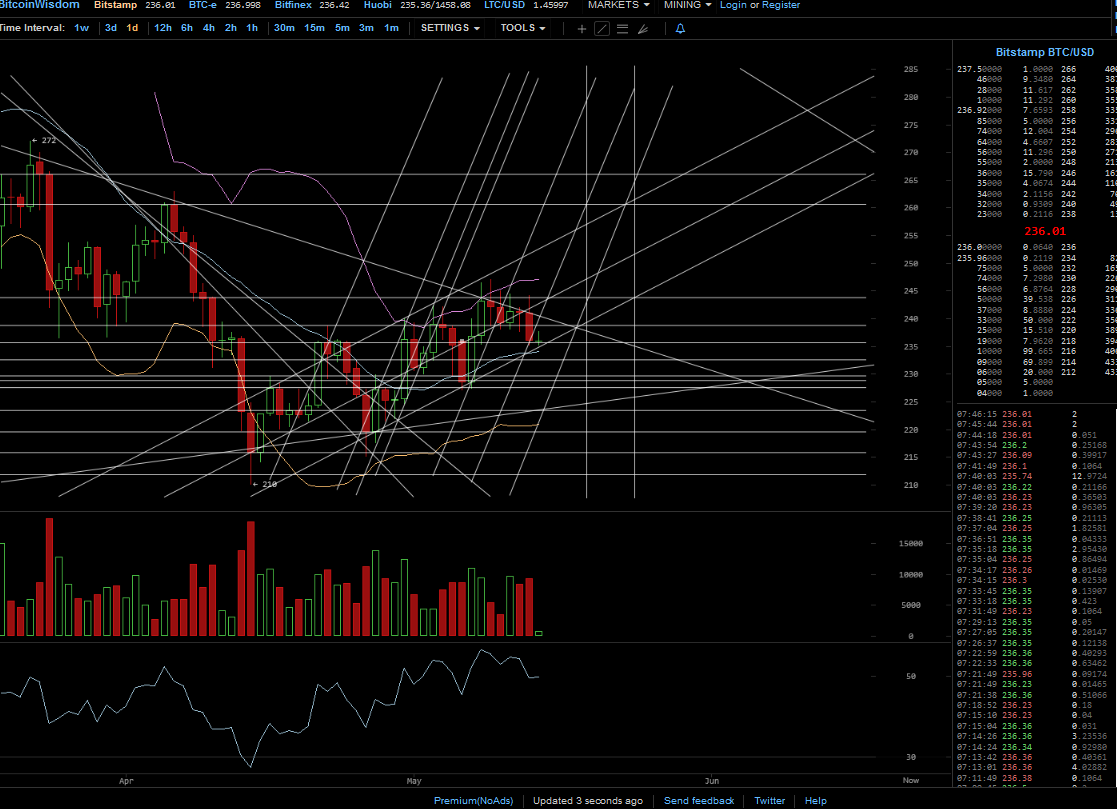Open the TOOLS dropdown

coord(523,28)
